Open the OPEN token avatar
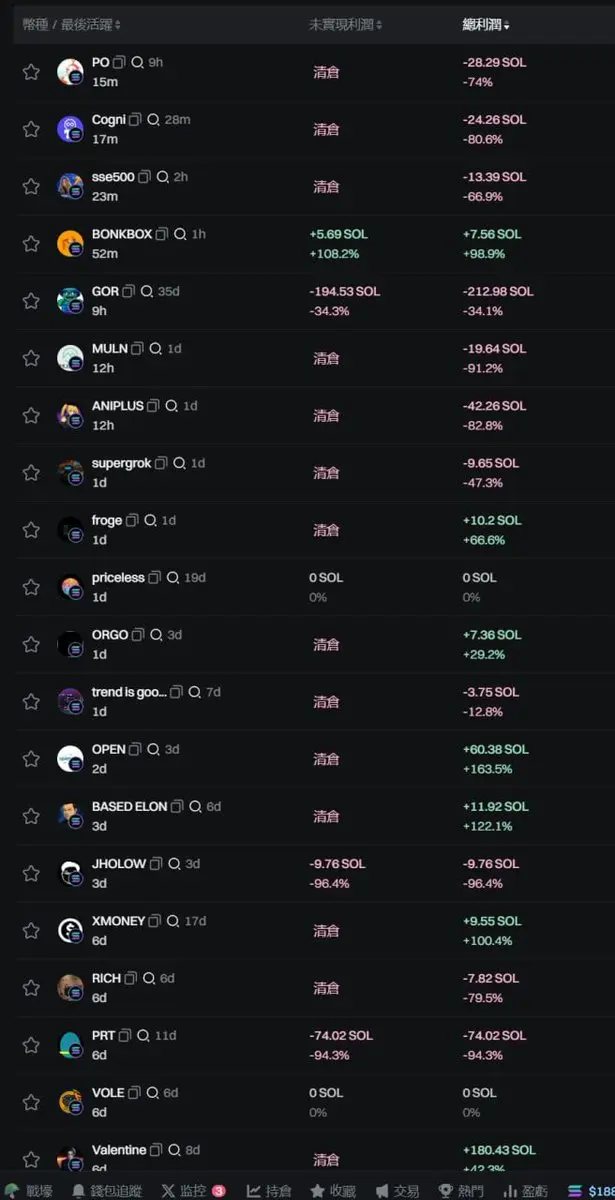 click(x=70, y=759)
